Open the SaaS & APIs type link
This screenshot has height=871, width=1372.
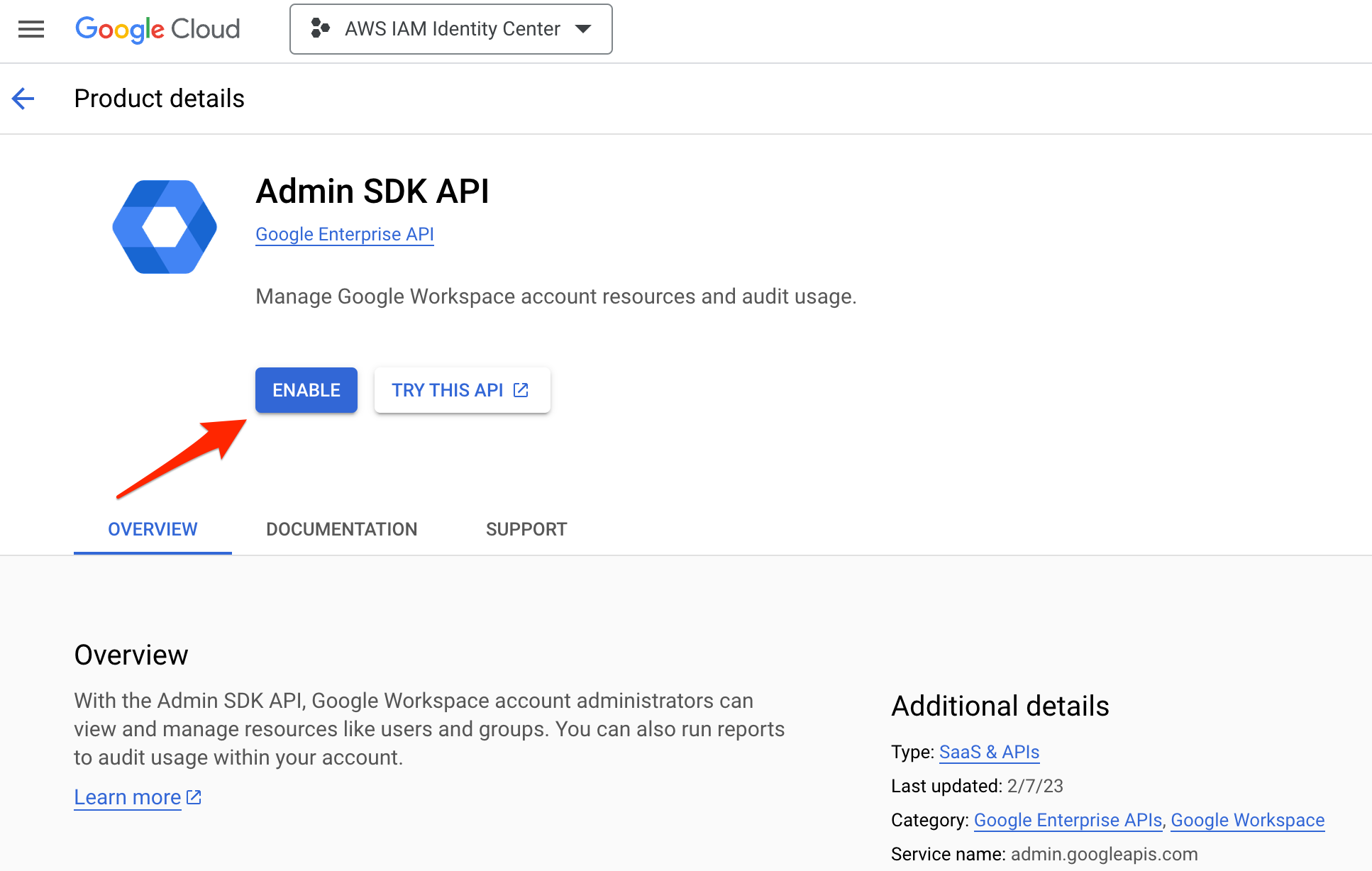(989, 752)
